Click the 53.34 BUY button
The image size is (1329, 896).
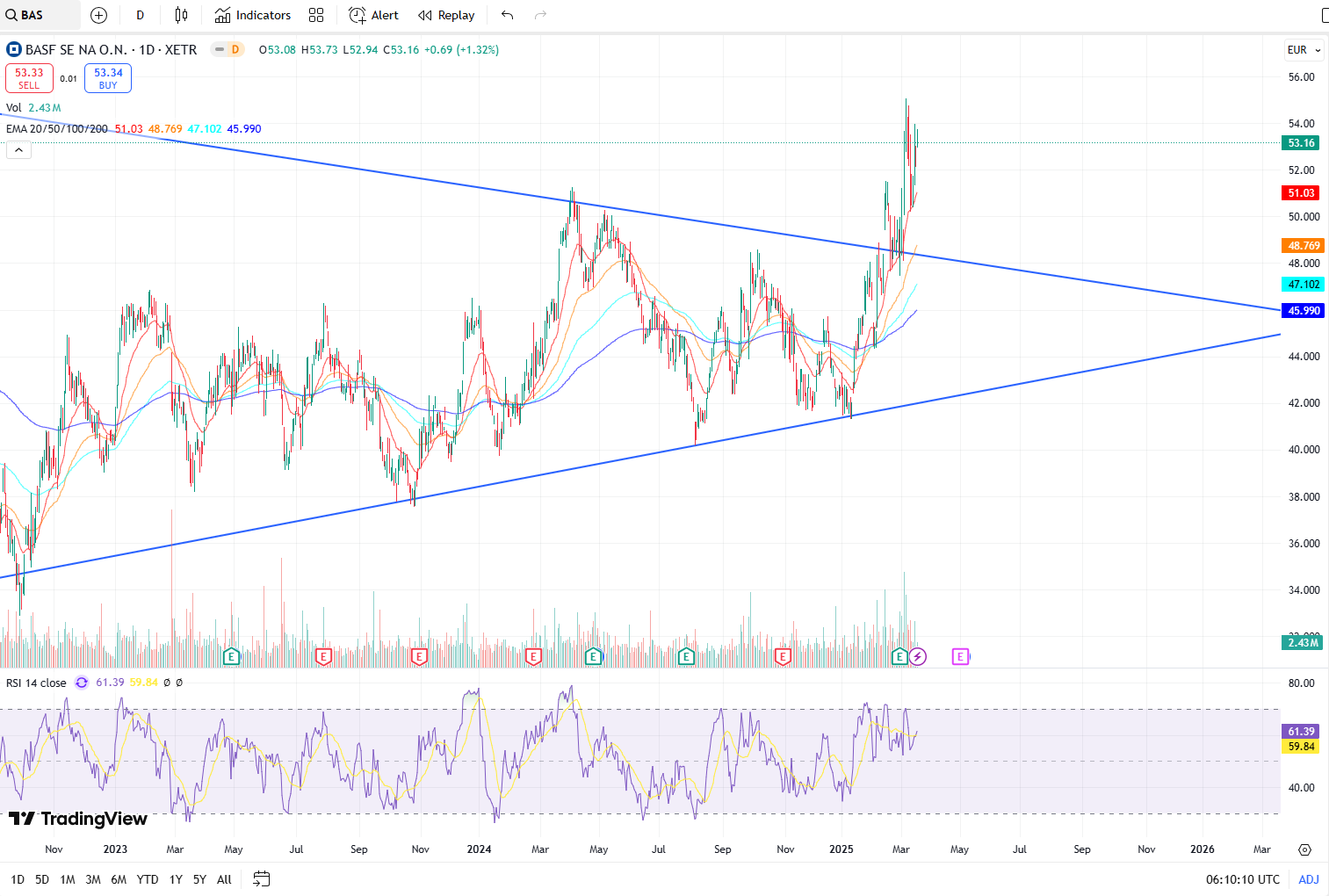108,78
